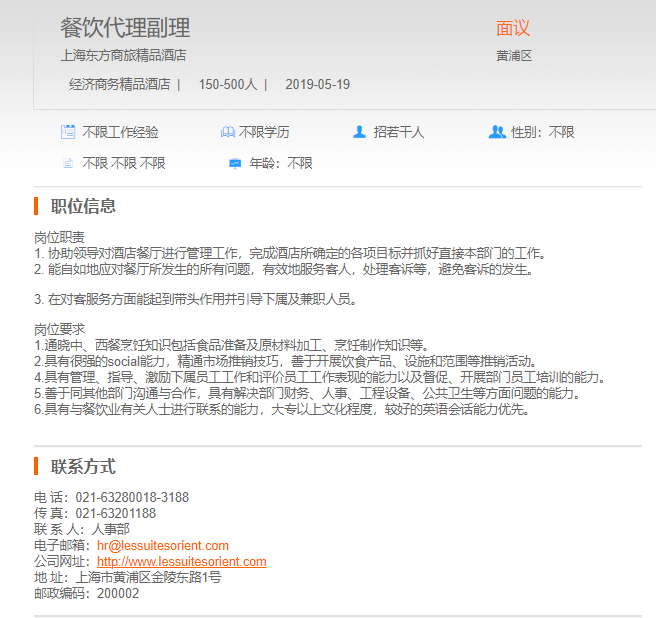Click the education book icon
Image resolution: width=656 pixels, height=618 pixels.
pos(227,132)
